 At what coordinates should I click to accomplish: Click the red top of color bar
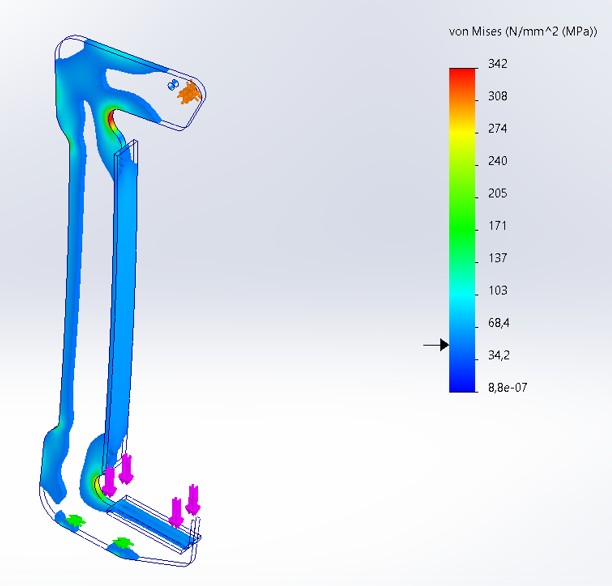coord(463,74)
